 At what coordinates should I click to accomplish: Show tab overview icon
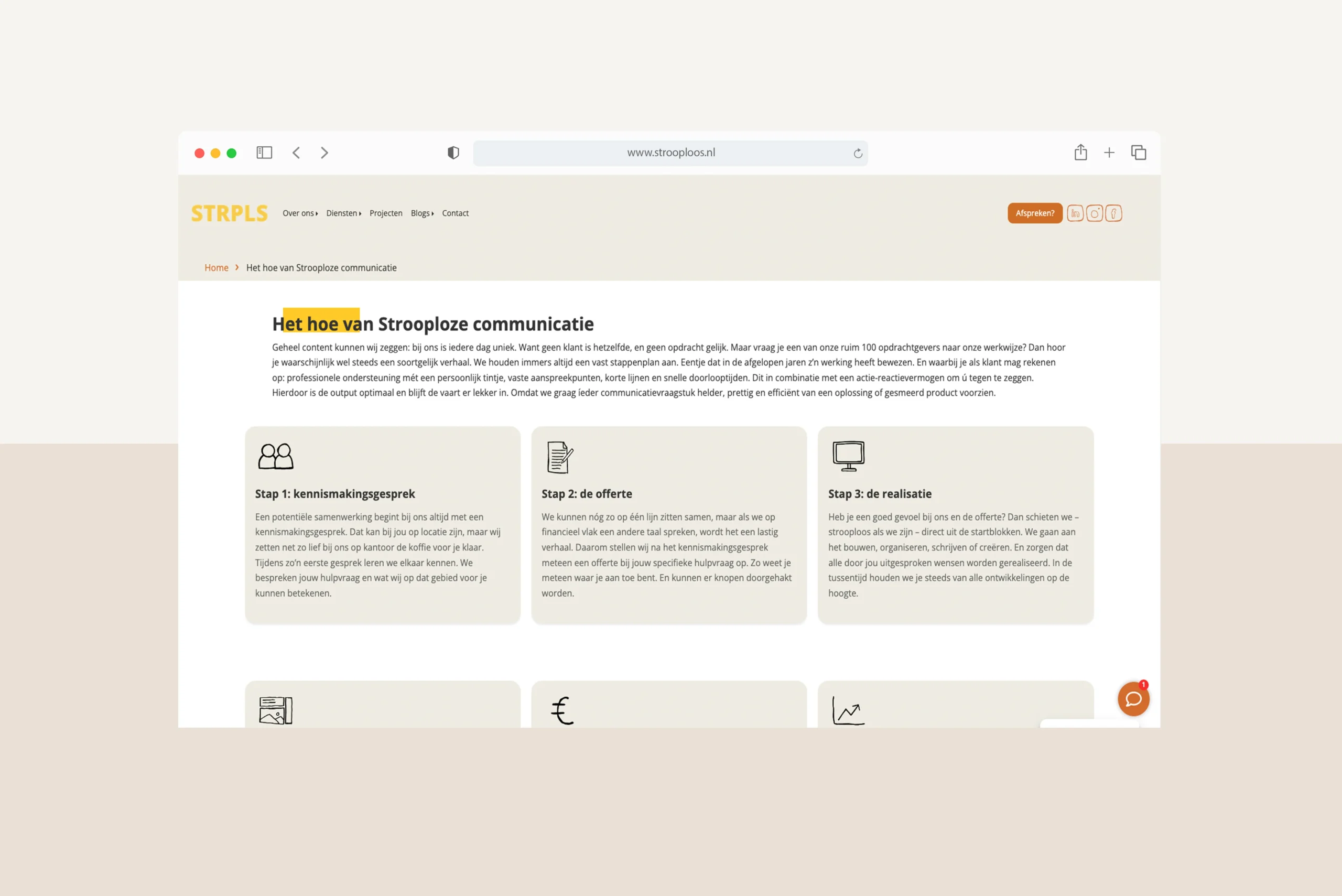(x=1139, y=153)
